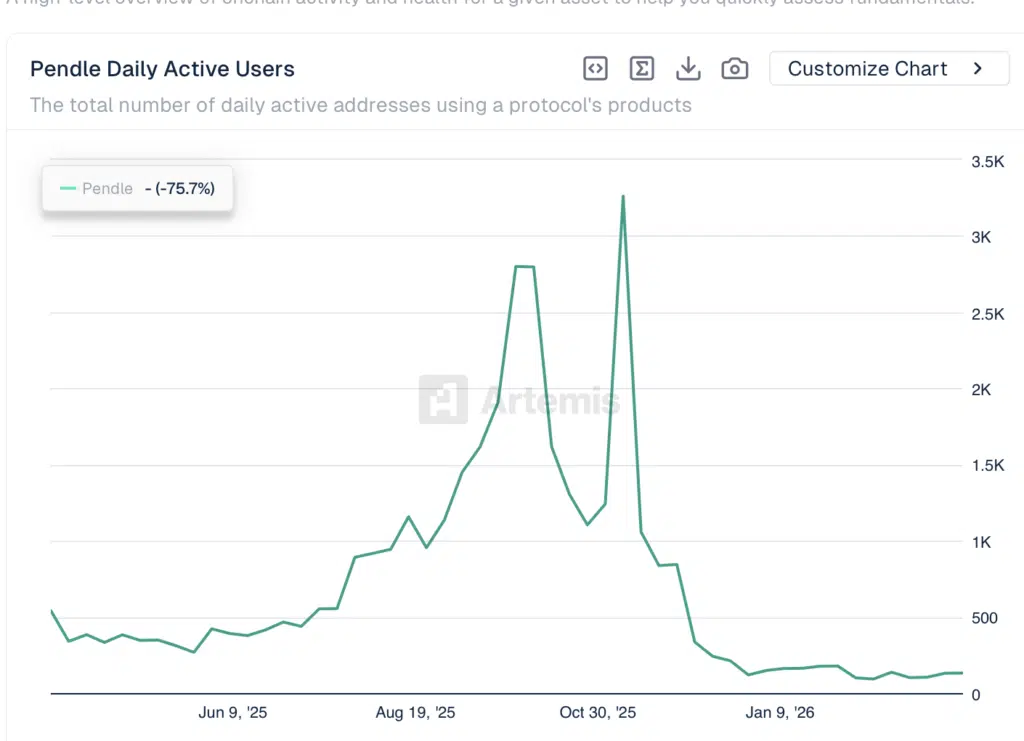Image resolution: width=1024 pixels, height=741 pixels.
Task: Click the 3.5K y-axis label
Action: tap(987, 162)
